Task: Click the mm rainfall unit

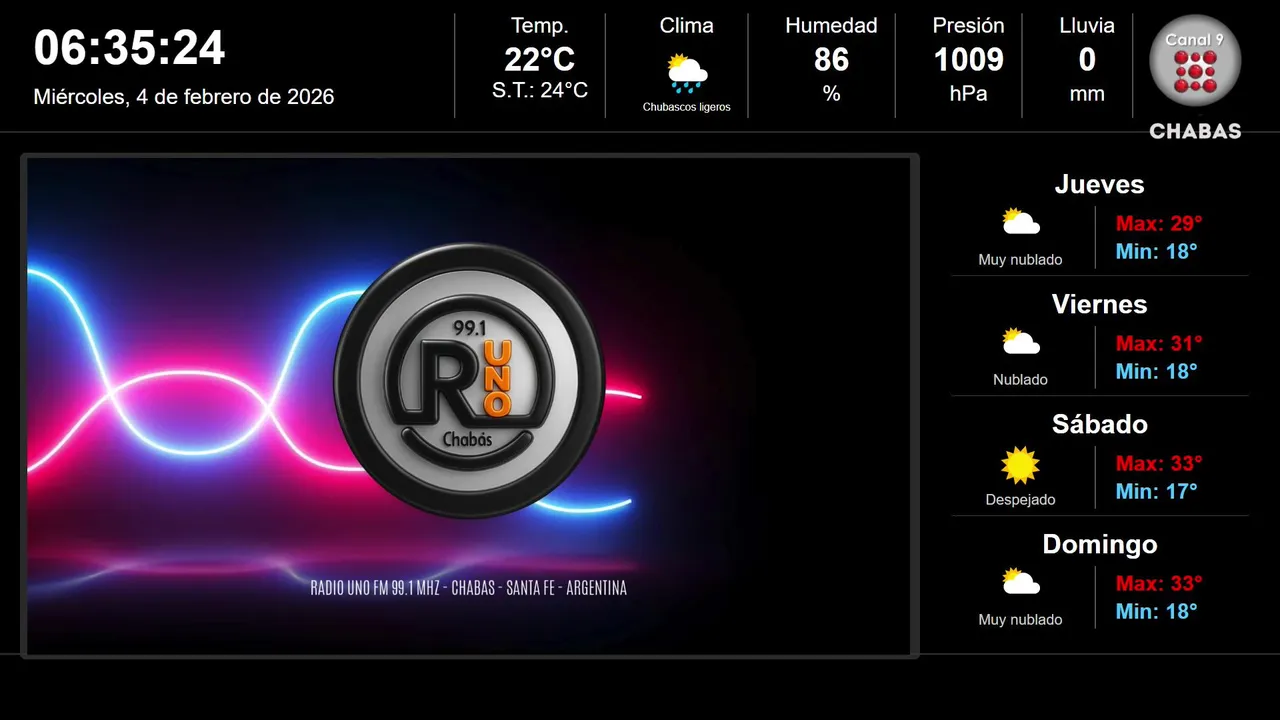Action: pos(1087,94)
